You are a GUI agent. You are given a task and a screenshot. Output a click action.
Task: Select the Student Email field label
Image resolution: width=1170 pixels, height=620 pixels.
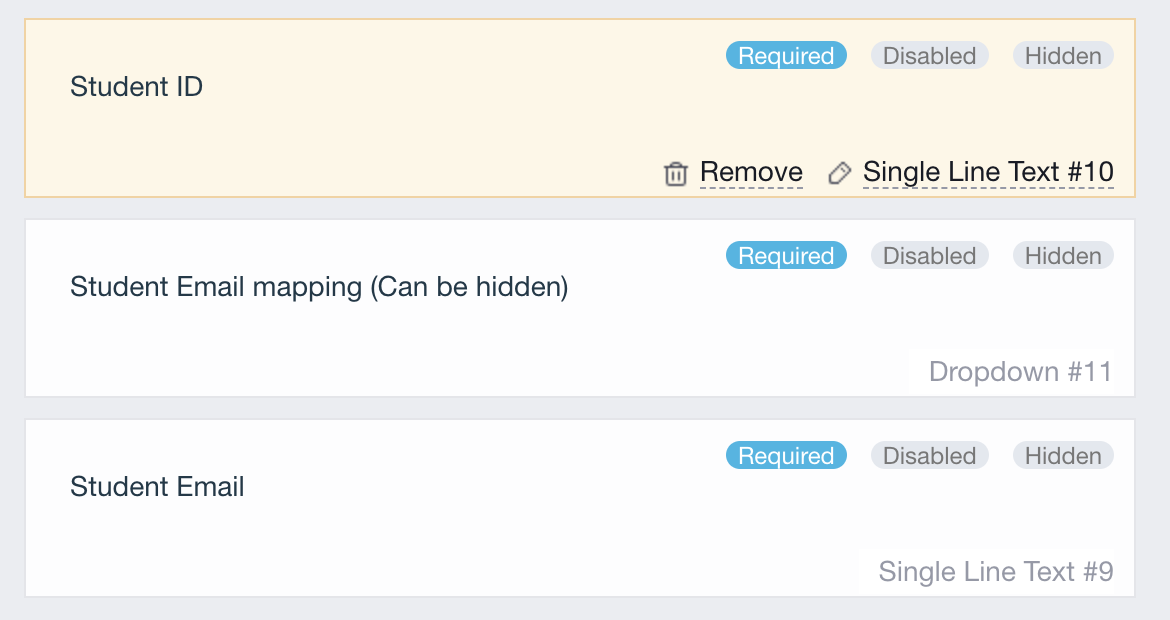[157, 488]
